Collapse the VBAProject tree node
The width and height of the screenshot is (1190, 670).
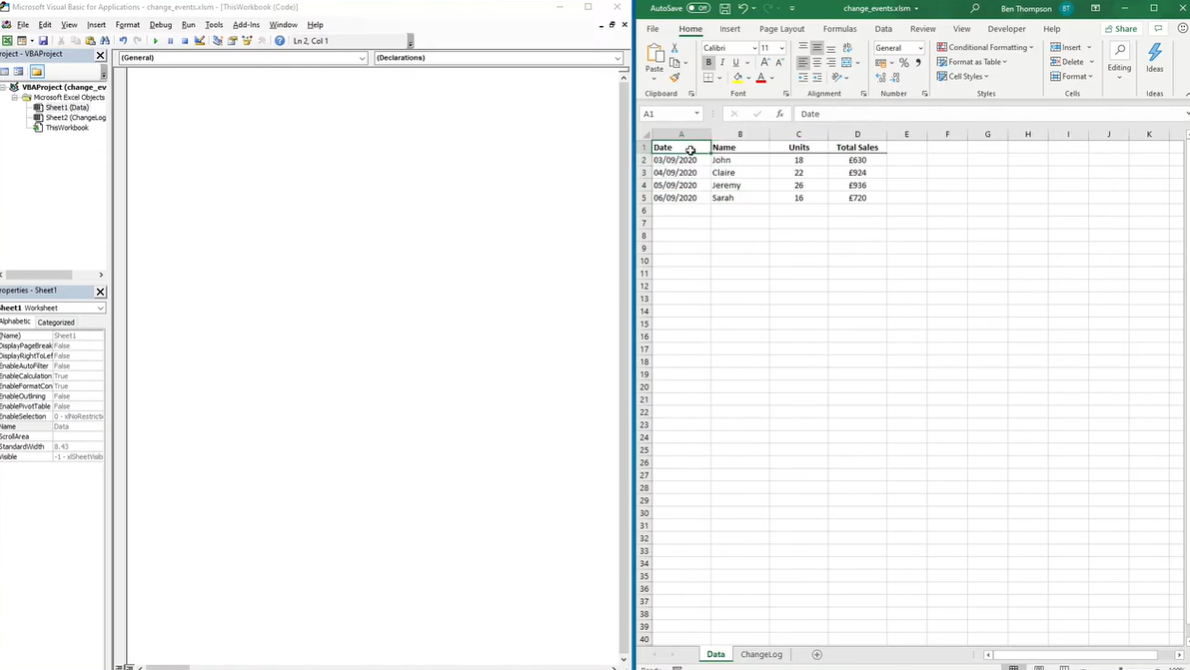coord(4,87)
